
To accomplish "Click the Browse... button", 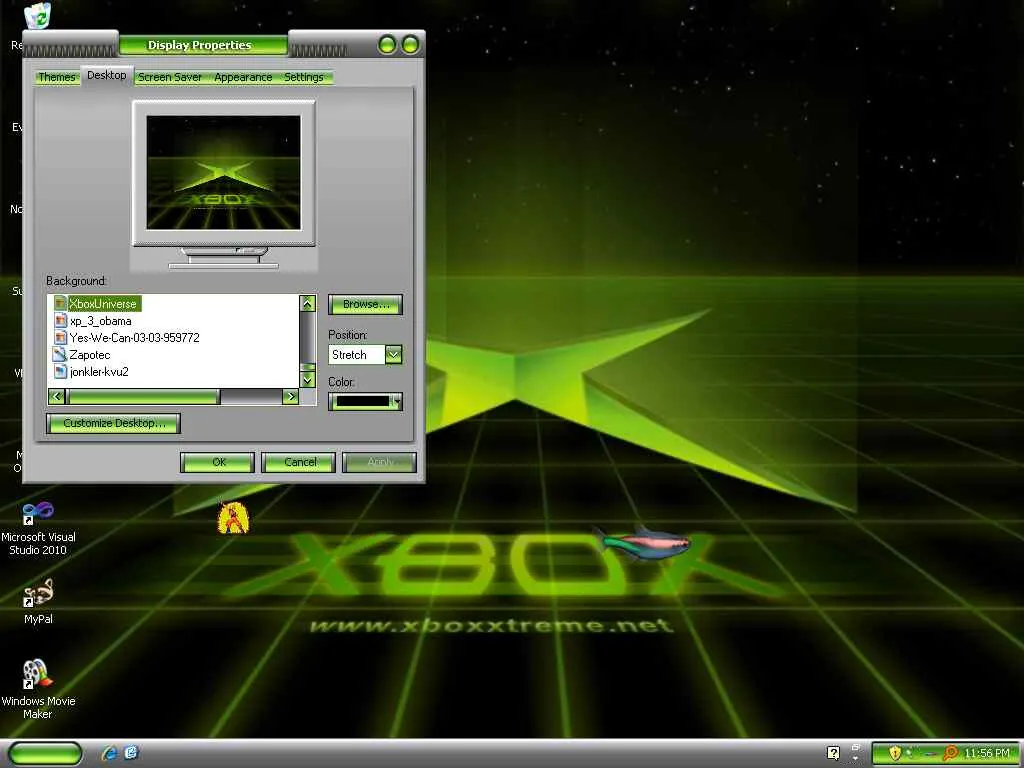I will pyautogui.click(x=366, y=304).
